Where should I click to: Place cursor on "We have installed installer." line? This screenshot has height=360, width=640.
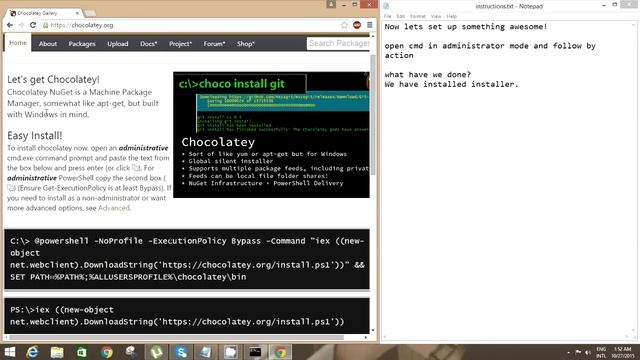pyautogui.click(x=451, y=84)
